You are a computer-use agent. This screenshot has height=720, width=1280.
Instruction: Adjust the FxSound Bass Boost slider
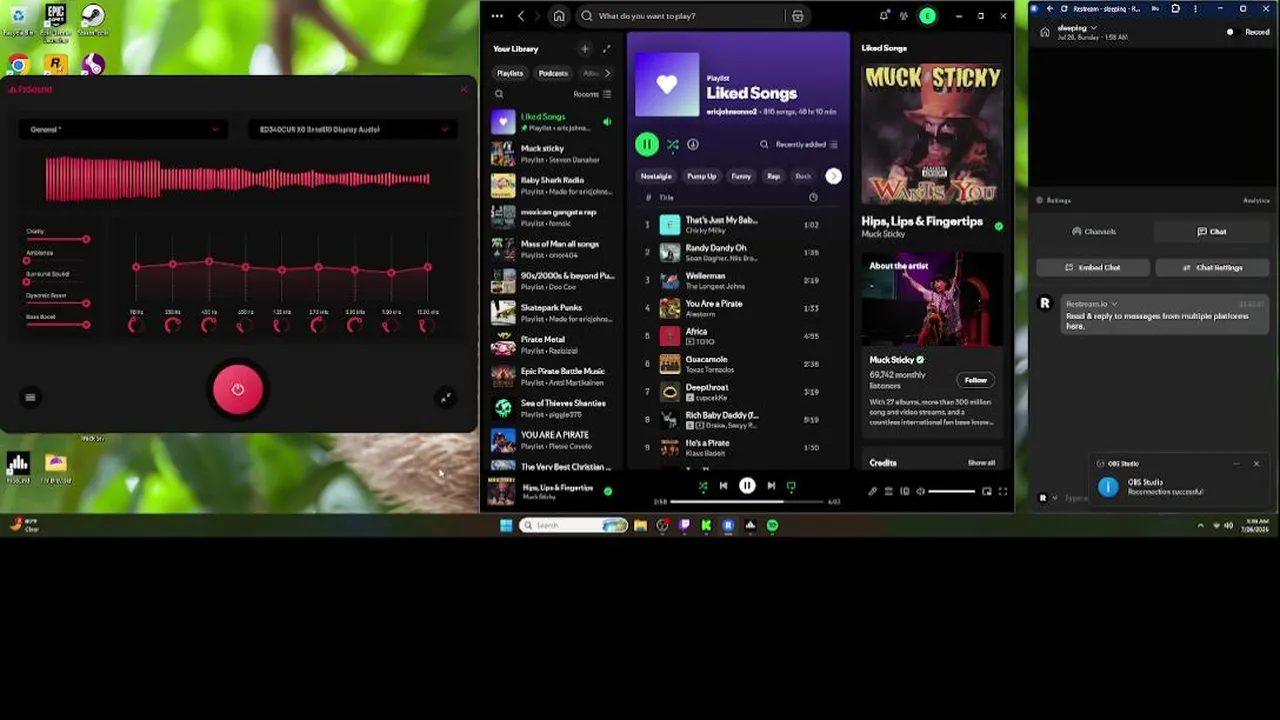pyautogui.click(x=57, y=325)
